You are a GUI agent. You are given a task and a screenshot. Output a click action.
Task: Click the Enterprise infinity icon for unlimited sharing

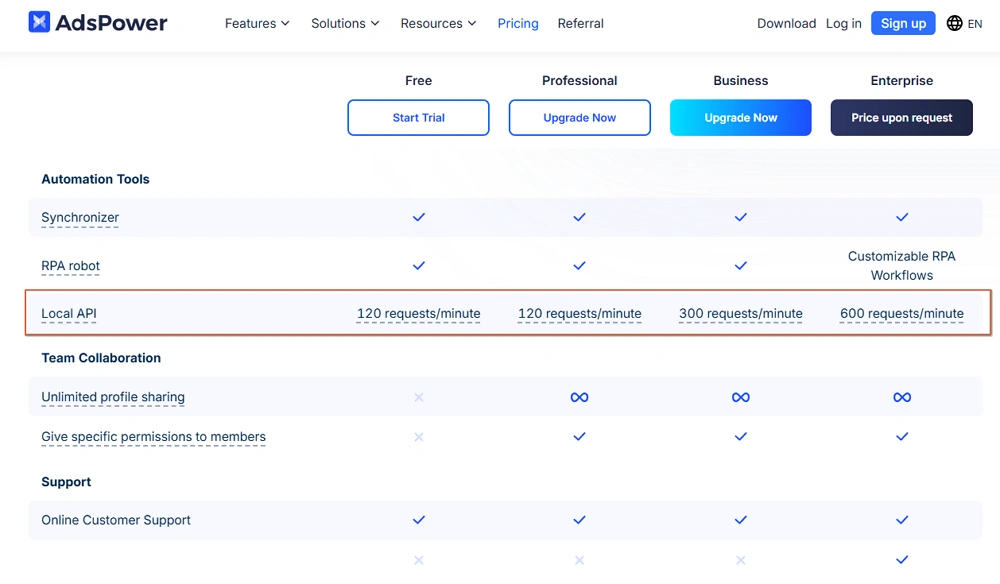tap(902, 397)
